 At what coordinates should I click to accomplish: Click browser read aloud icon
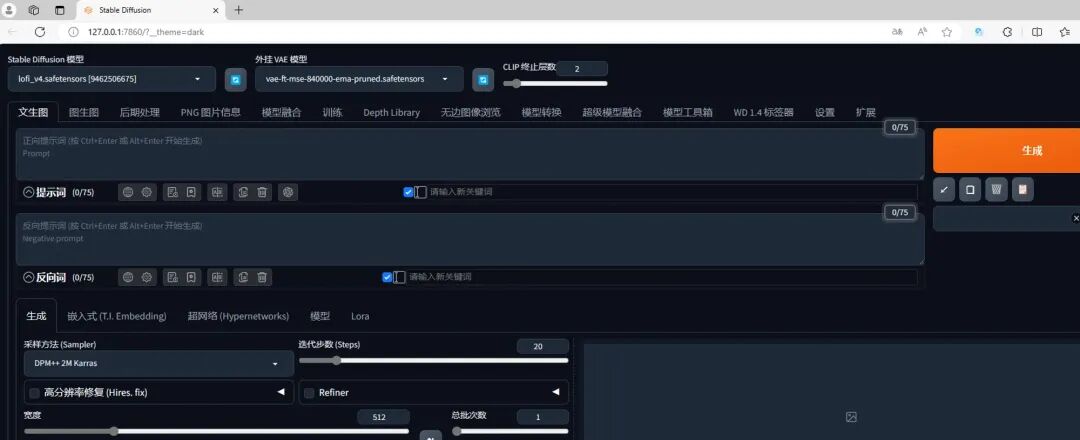click(x=922, y=32)
